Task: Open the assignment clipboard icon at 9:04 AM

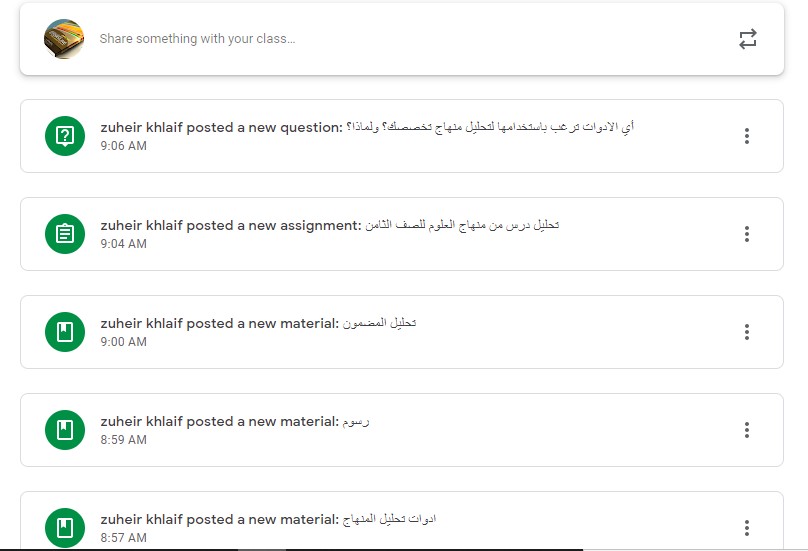Action: pyautogui.click(x=65, y=234)
